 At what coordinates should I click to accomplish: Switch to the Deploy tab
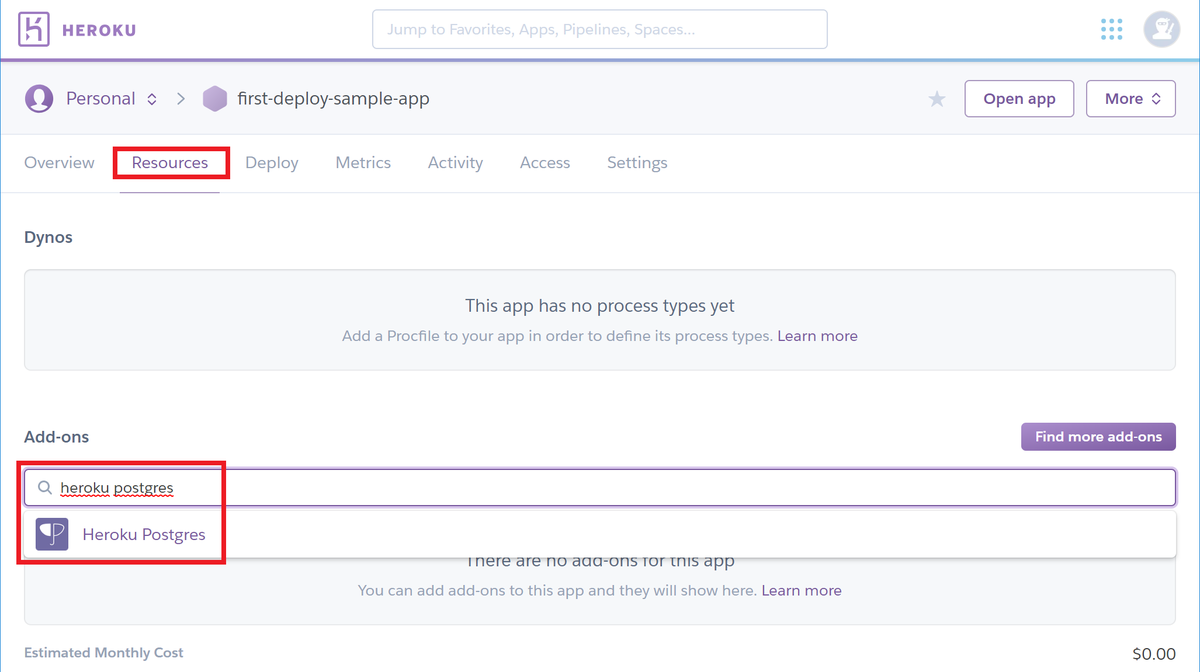[x=272, y=163]
